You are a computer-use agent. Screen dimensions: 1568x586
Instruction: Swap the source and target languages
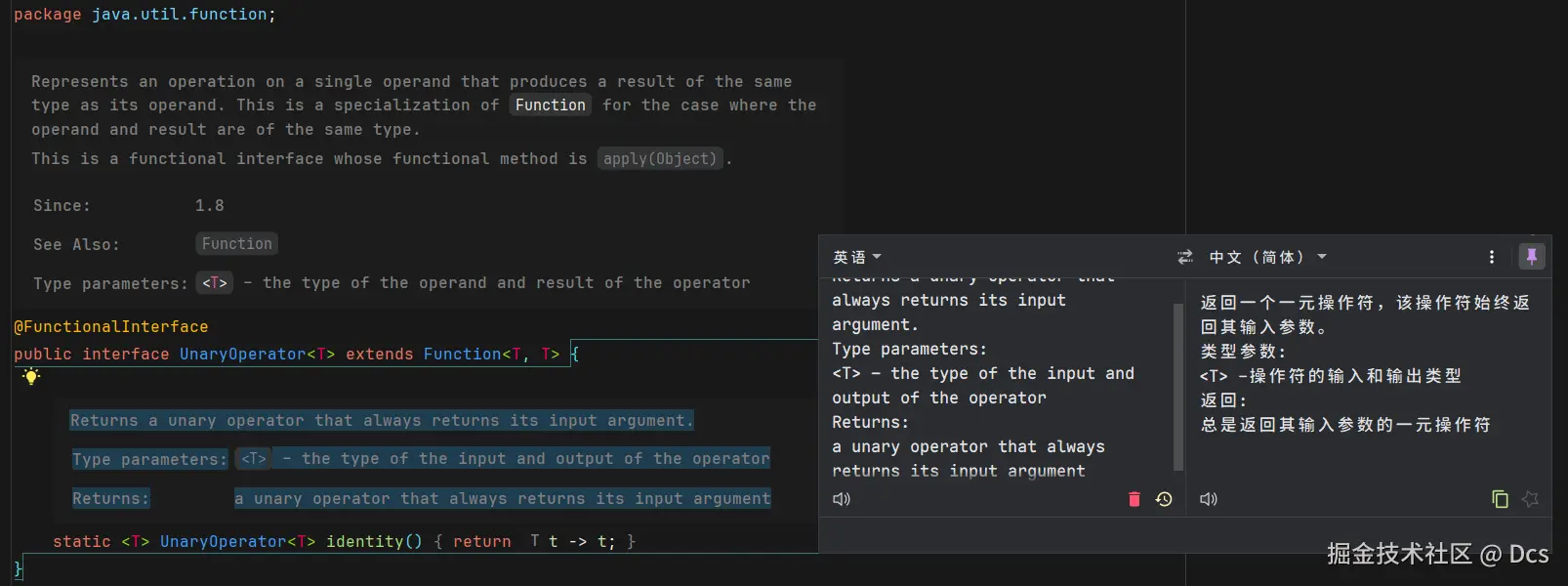[1185, 257]
